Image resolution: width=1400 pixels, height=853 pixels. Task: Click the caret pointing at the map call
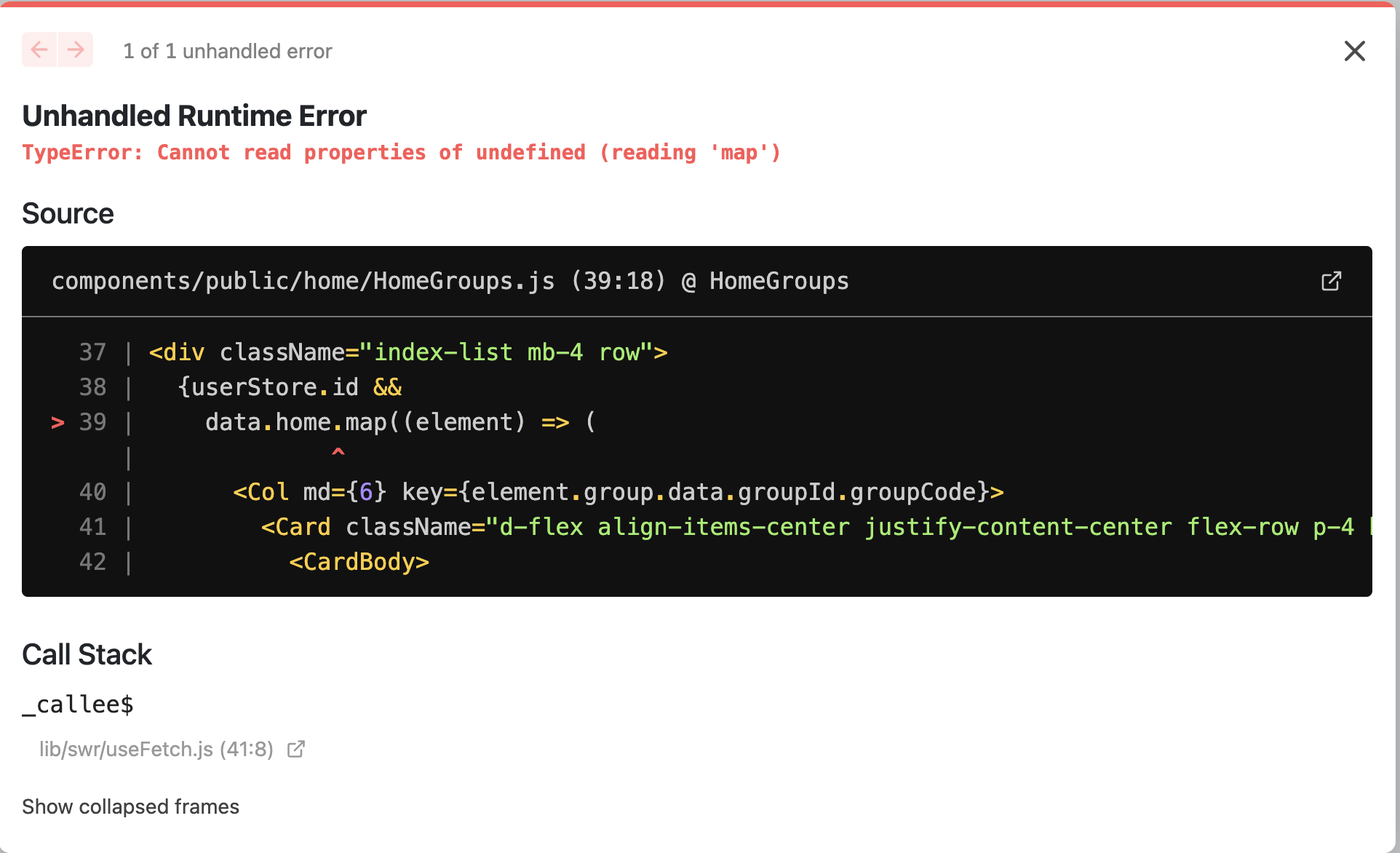point(338,453)
